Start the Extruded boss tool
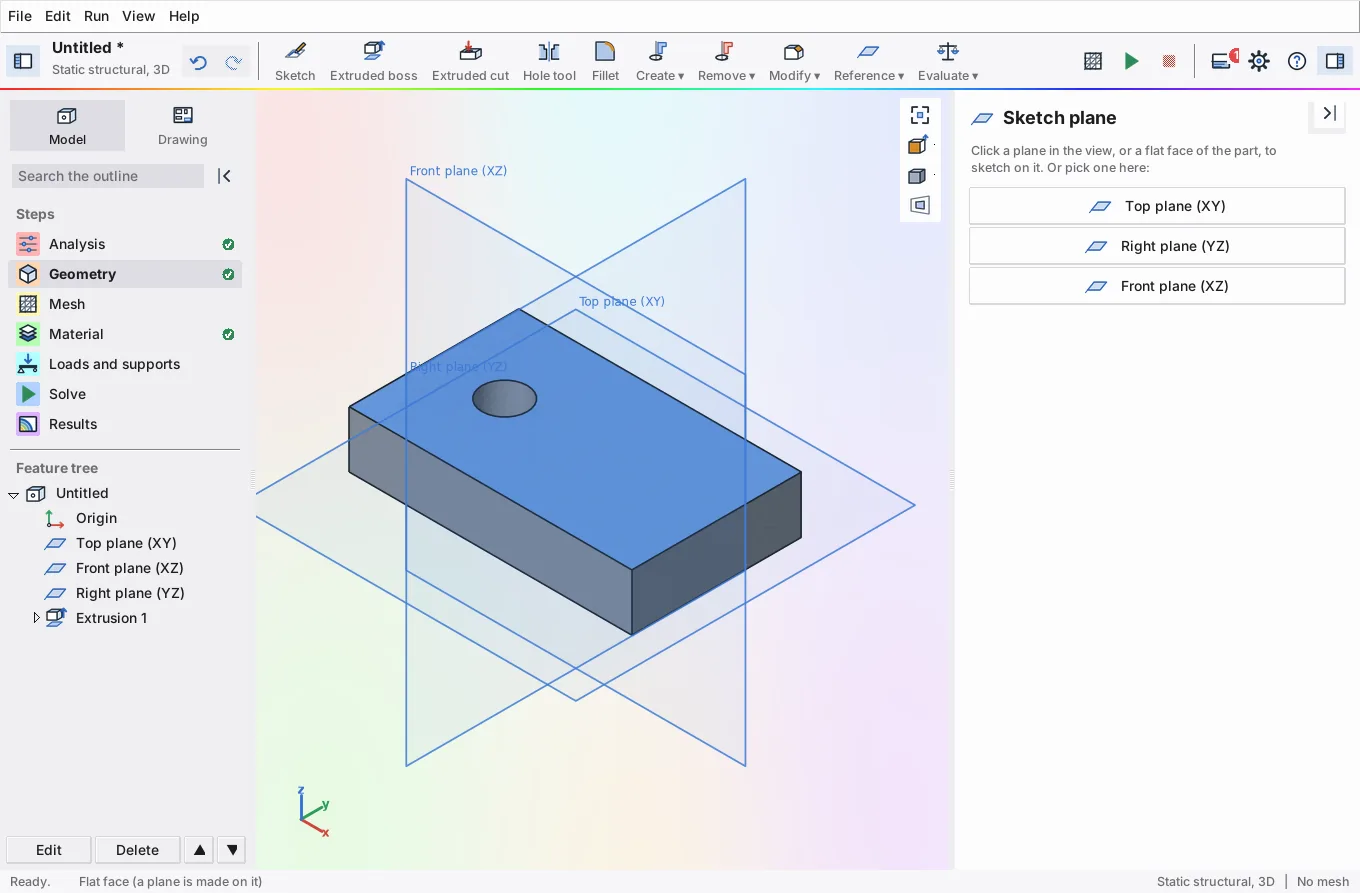This screenshot has width=1360, height=893. [373, 61]
